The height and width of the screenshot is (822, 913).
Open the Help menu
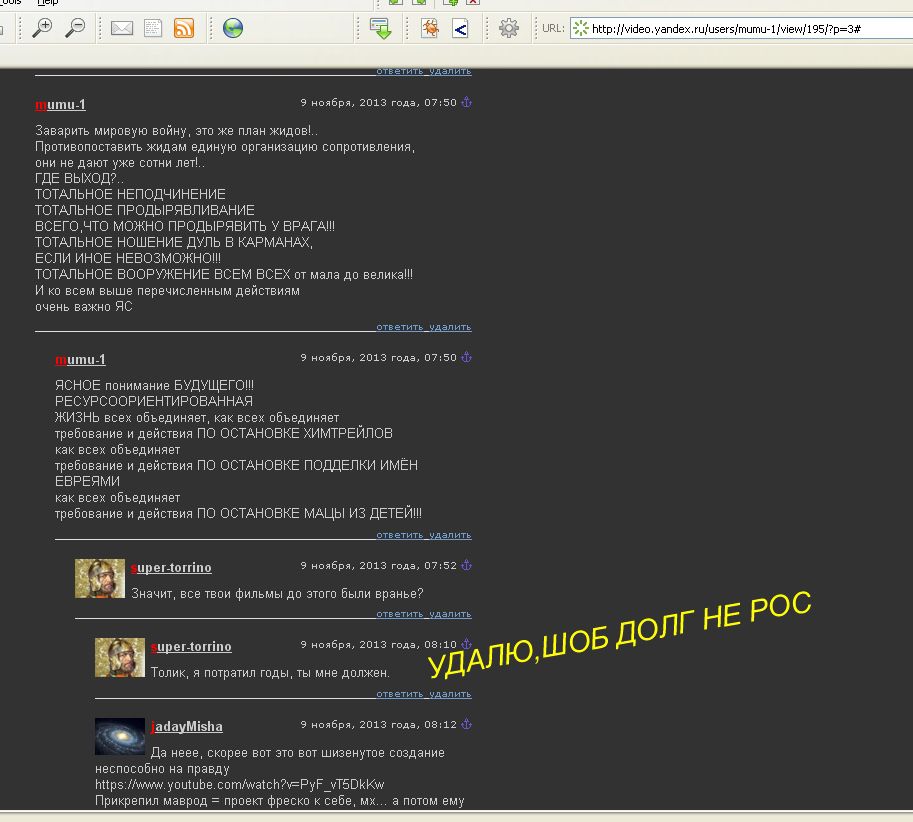(48, 2)
